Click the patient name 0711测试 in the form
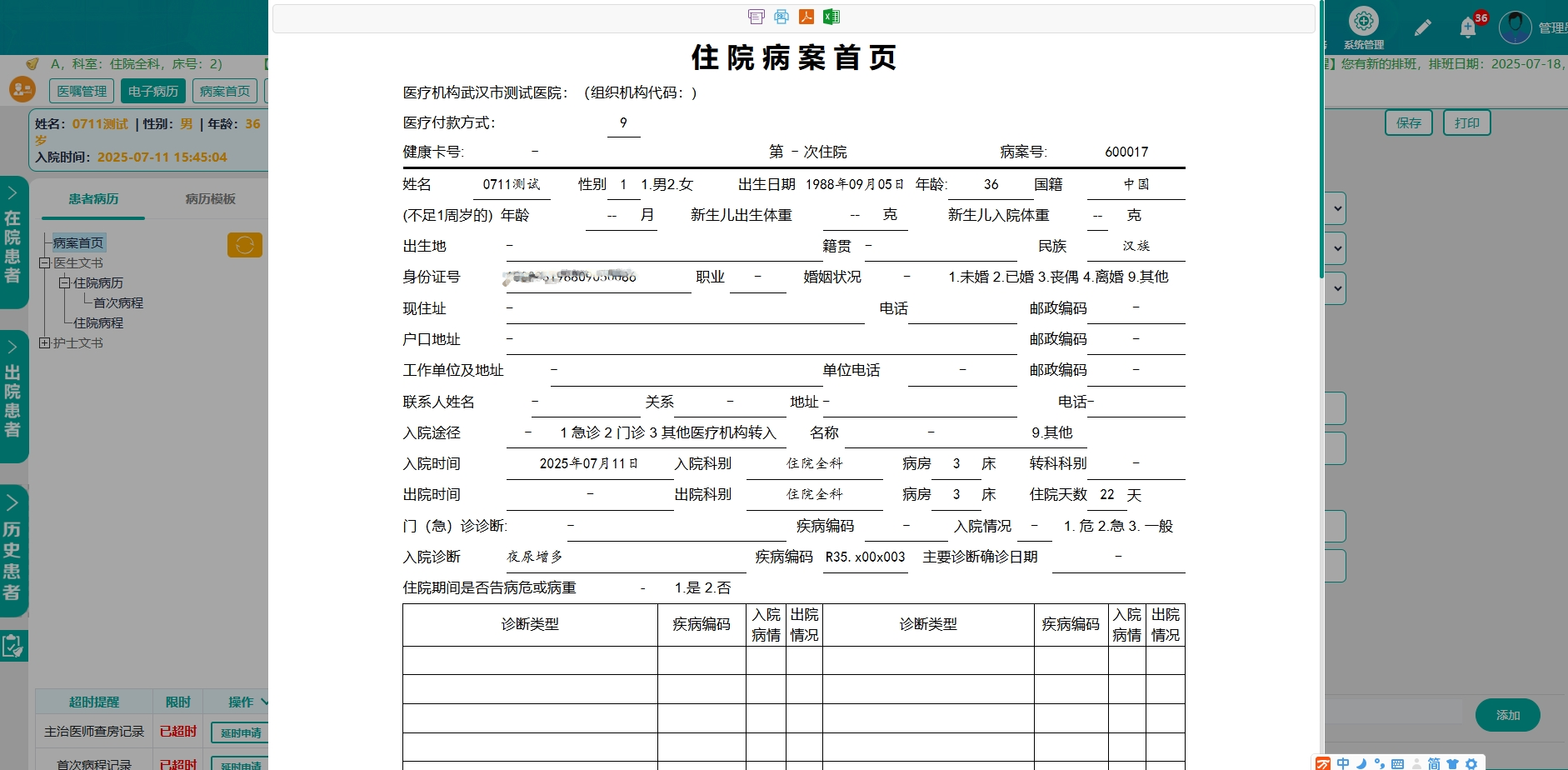This screenshot has width=1568, height=770. tap(512, 184)
